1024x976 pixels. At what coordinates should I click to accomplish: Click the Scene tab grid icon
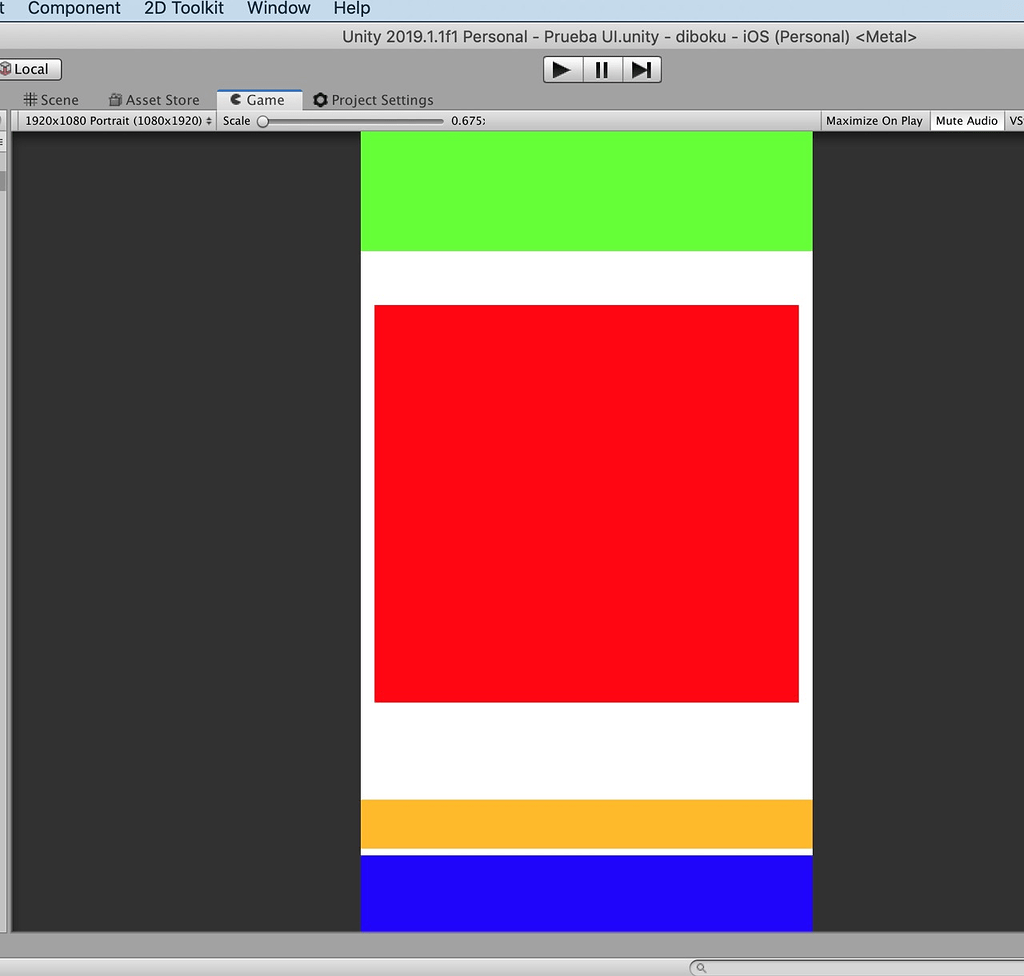pos(31,100)
